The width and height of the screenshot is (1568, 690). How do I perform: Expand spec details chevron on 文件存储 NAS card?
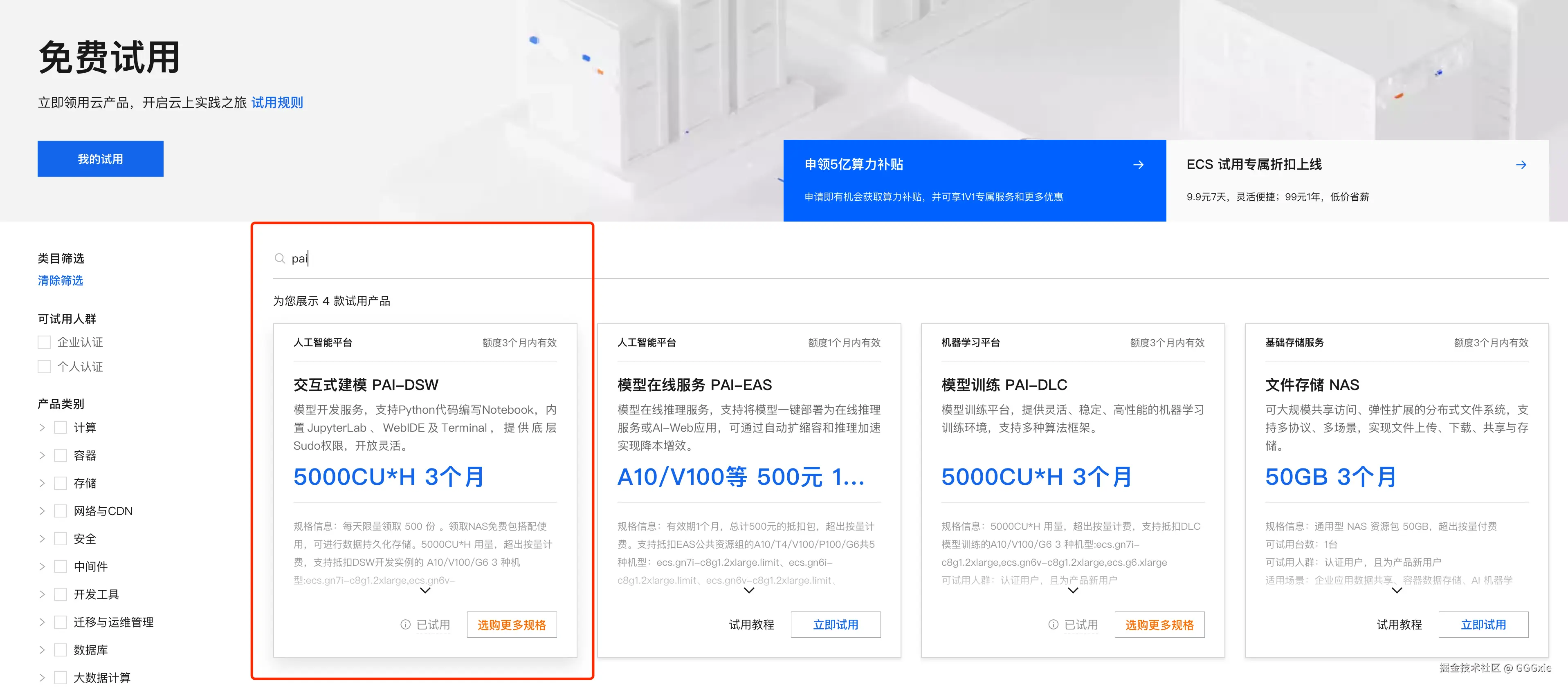(x=1396, y=591)
